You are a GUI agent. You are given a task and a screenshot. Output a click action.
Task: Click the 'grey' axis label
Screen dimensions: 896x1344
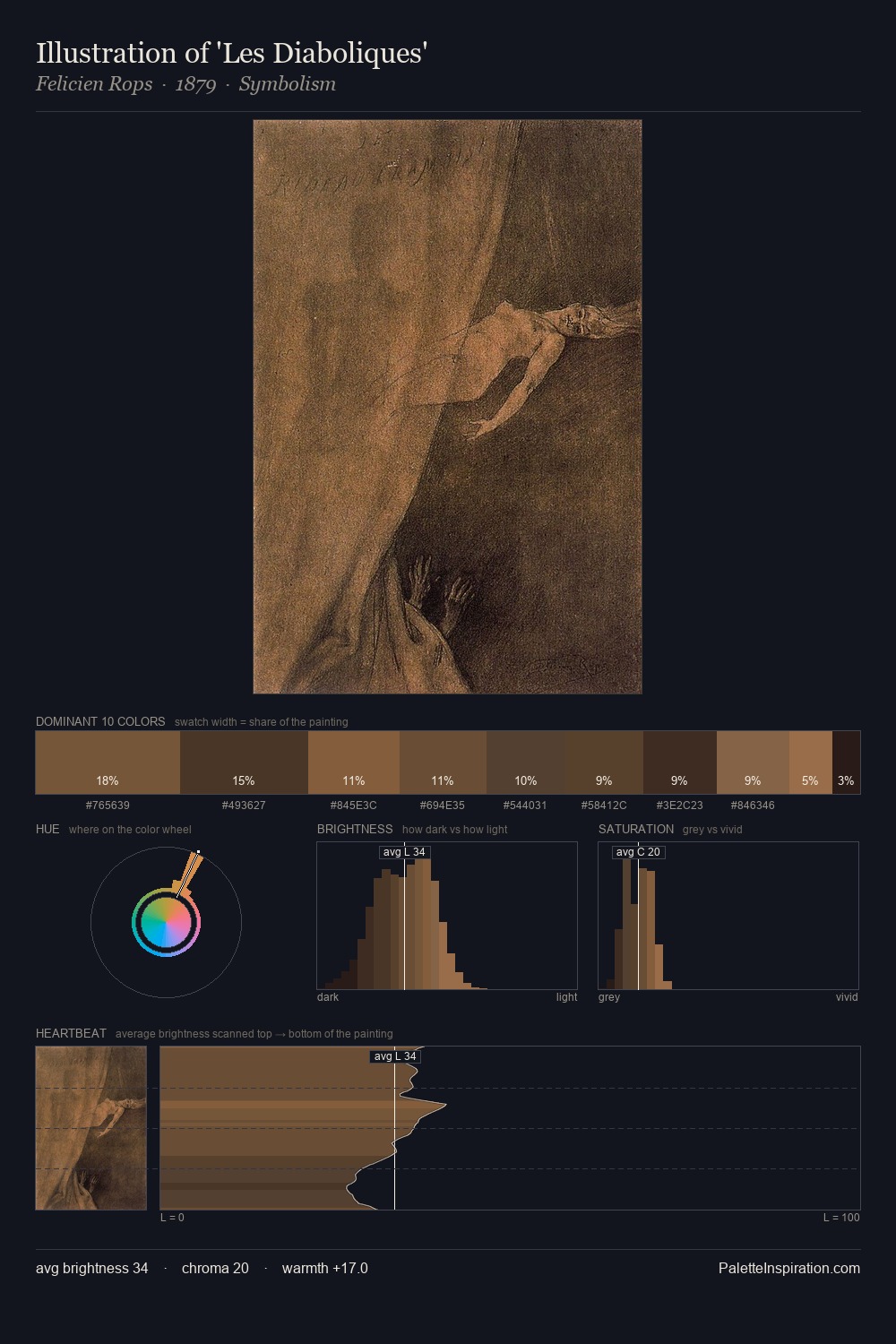609,997
